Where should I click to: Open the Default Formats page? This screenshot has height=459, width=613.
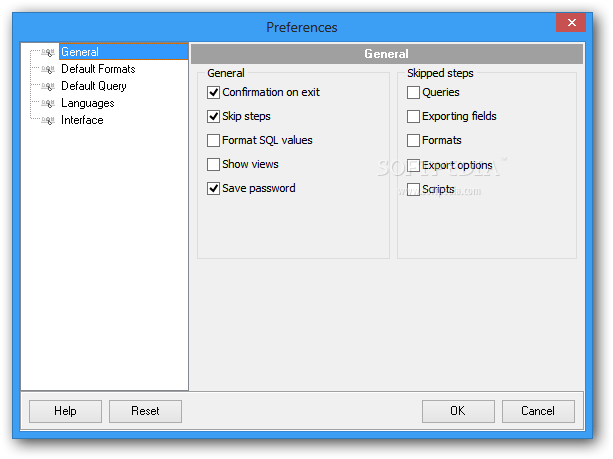[x=98, y=69]
